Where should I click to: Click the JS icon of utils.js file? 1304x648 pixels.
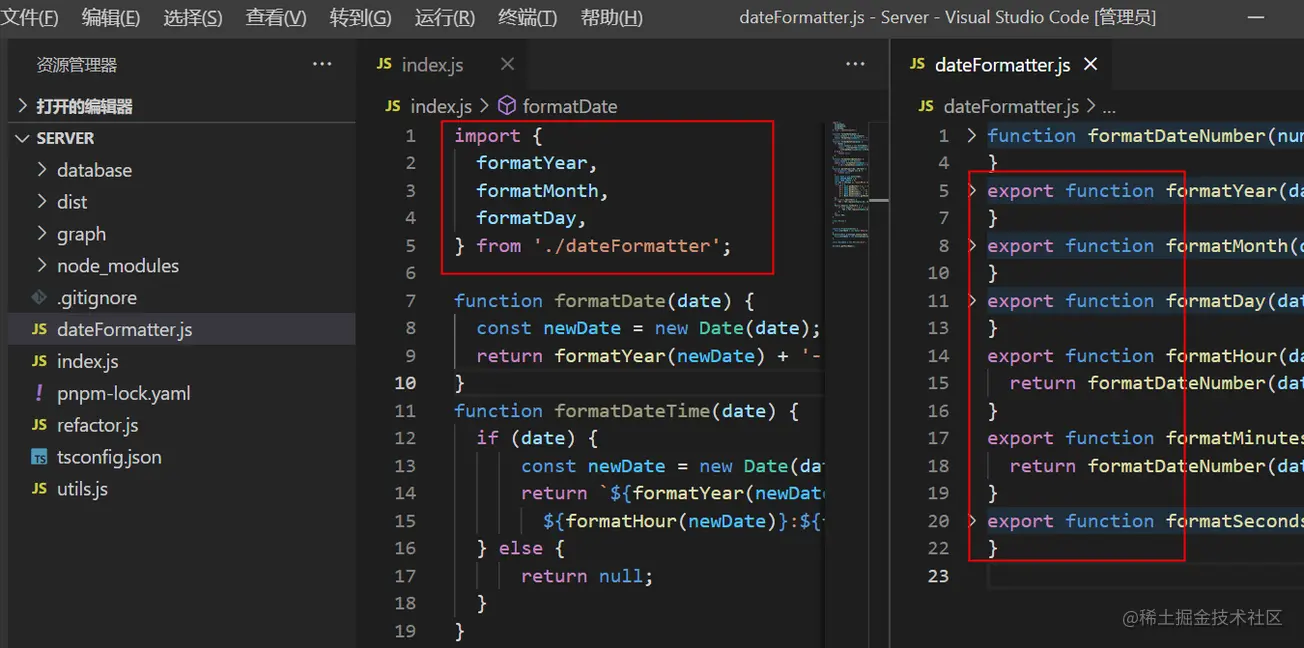click(x=39, y=489)
